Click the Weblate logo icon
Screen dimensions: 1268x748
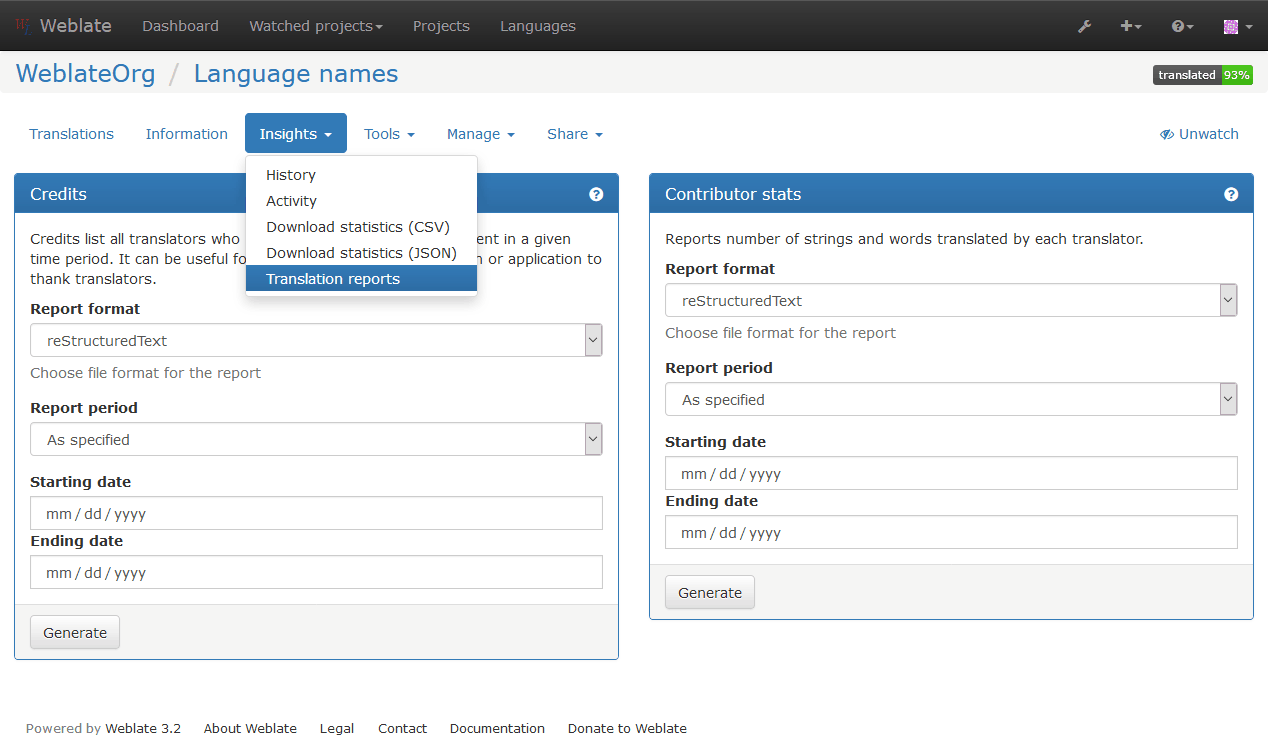click(x=24, y=26)
